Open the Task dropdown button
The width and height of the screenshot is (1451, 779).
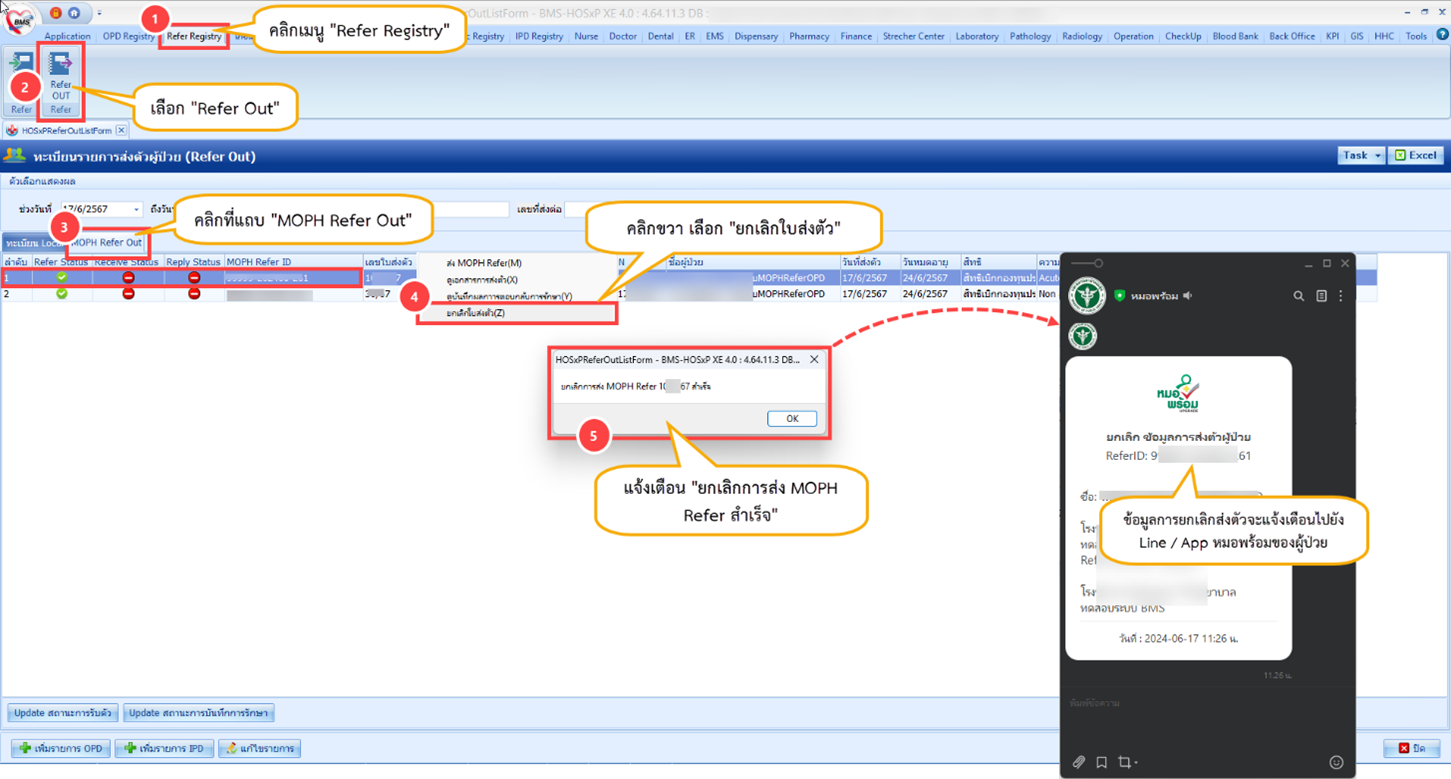[1361, 155]
